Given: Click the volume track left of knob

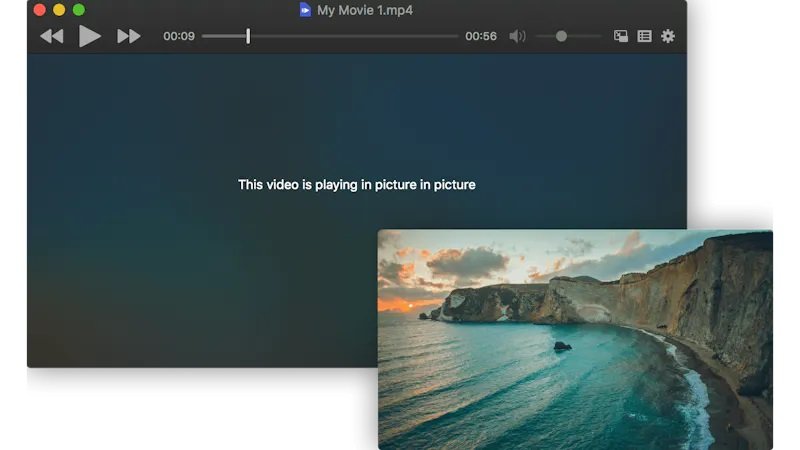Looking at the screenshot, I should point(545,36).
